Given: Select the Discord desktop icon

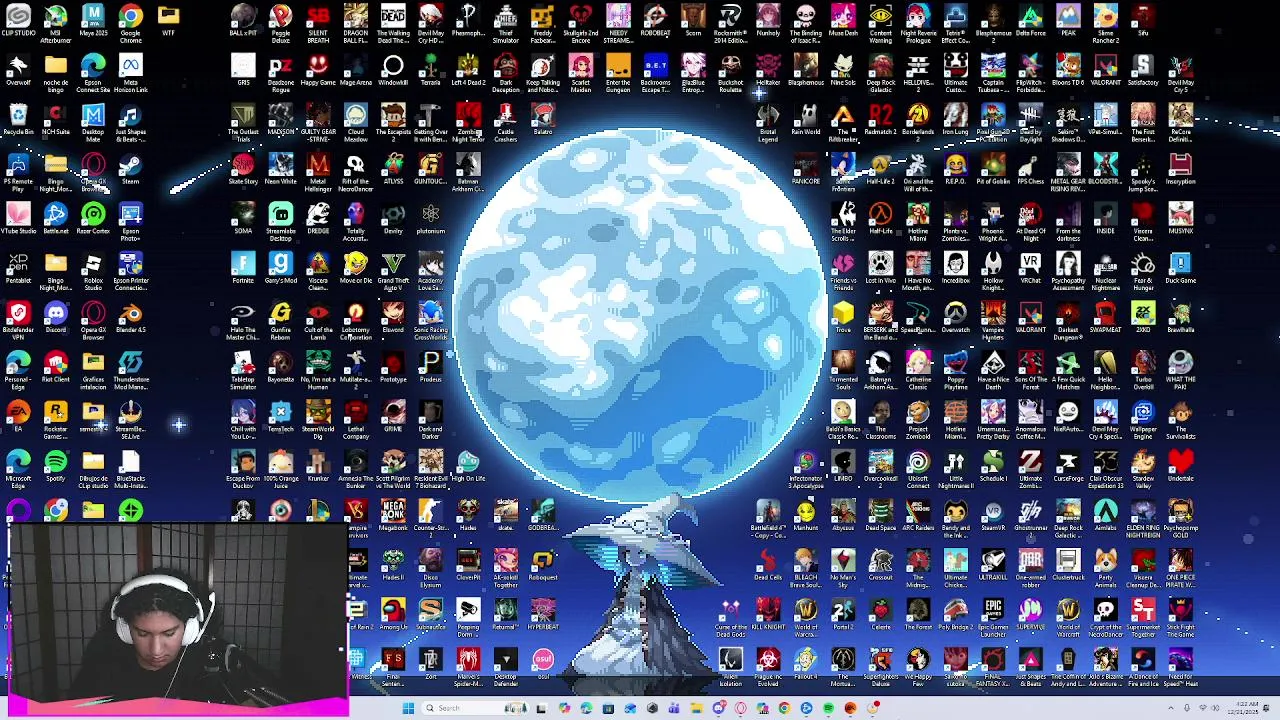Looking at the screenshot, I should (x=56, y=318).
